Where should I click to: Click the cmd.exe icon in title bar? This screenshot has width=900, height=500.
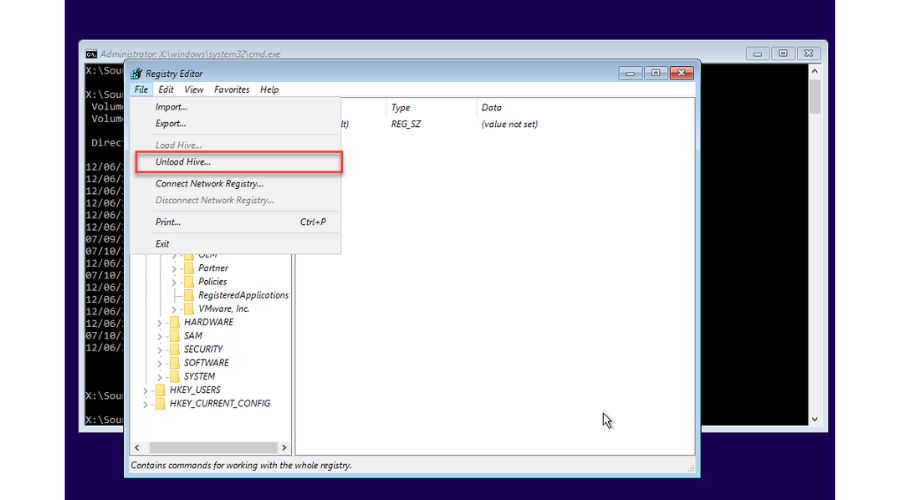coord(91,53)
